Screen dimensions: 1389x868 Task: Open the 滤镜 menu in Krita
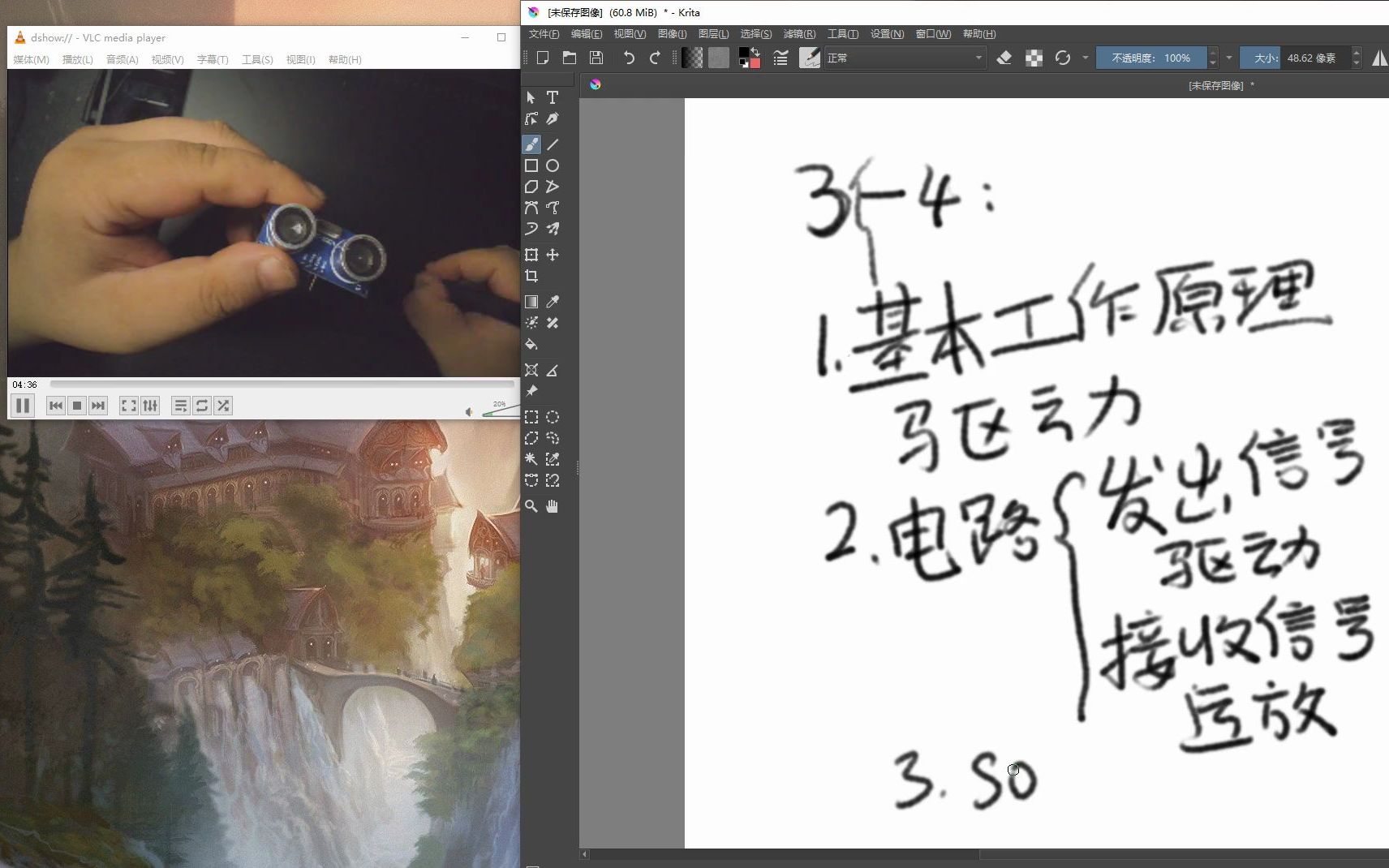click(x=800, y=33)
